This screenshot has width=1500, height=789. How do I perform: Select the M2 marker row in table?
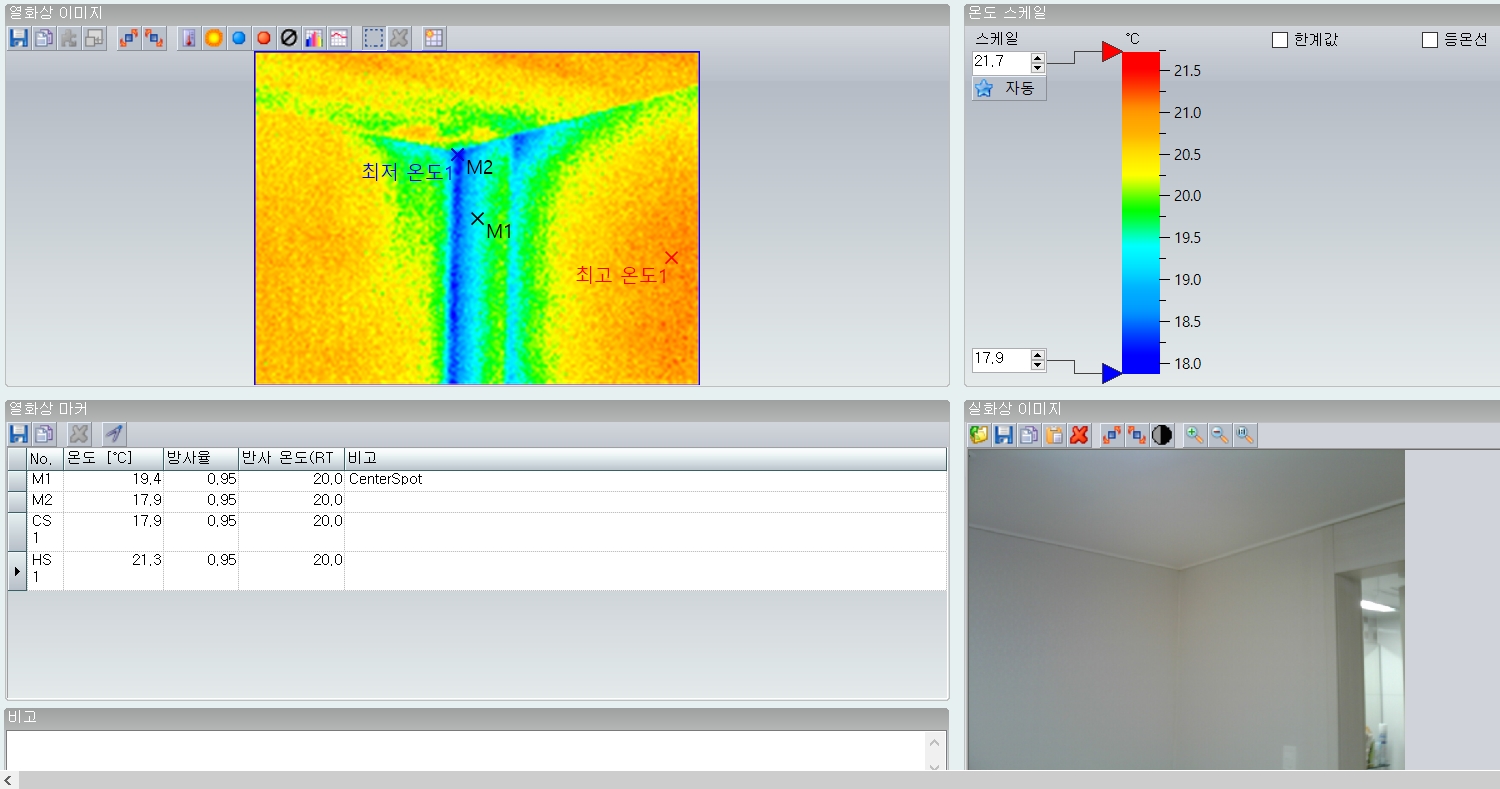coord(42,500)
